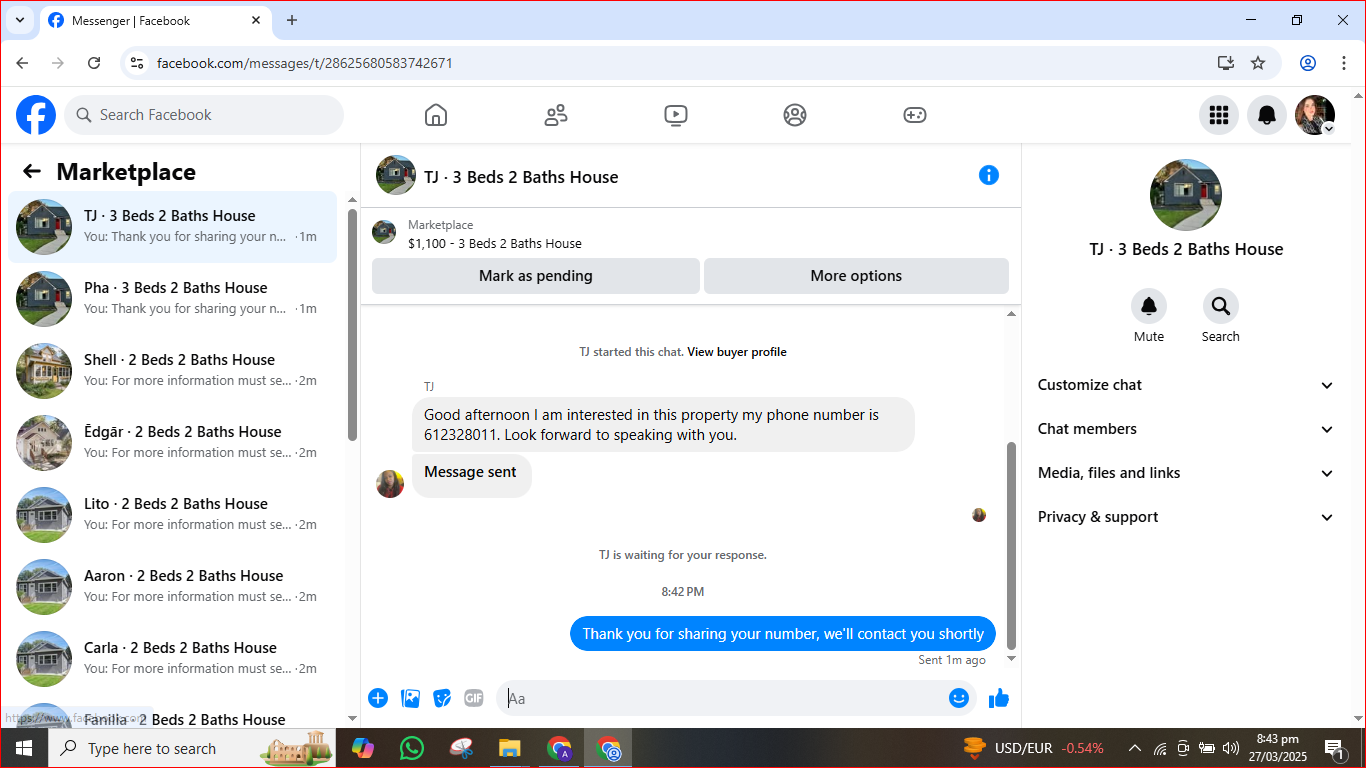Open the large house thumbnail in right panel
This screenshot has height=768, width=1366.
point(1186,195)
